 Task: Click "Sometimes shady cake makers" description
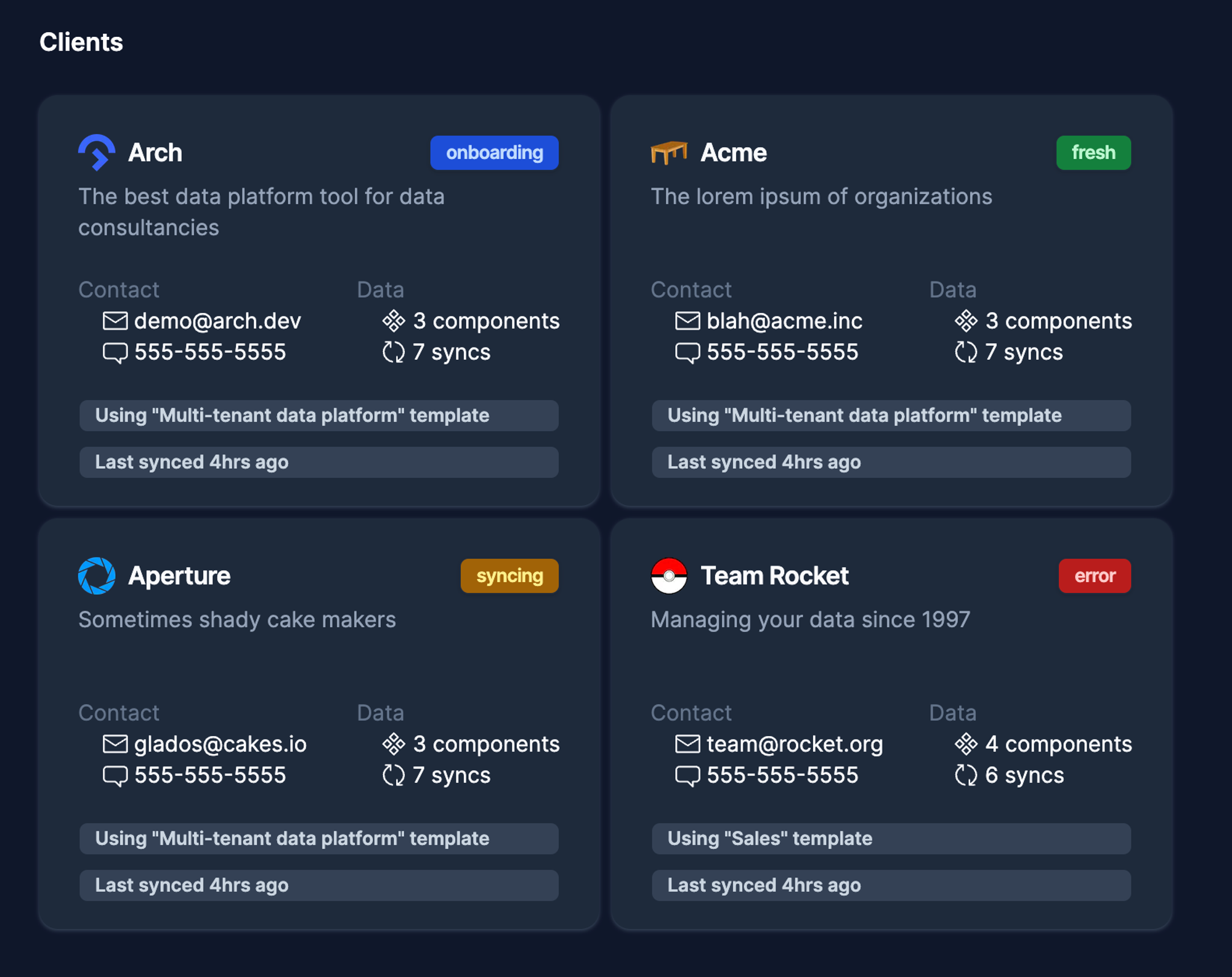click(237, 620)
